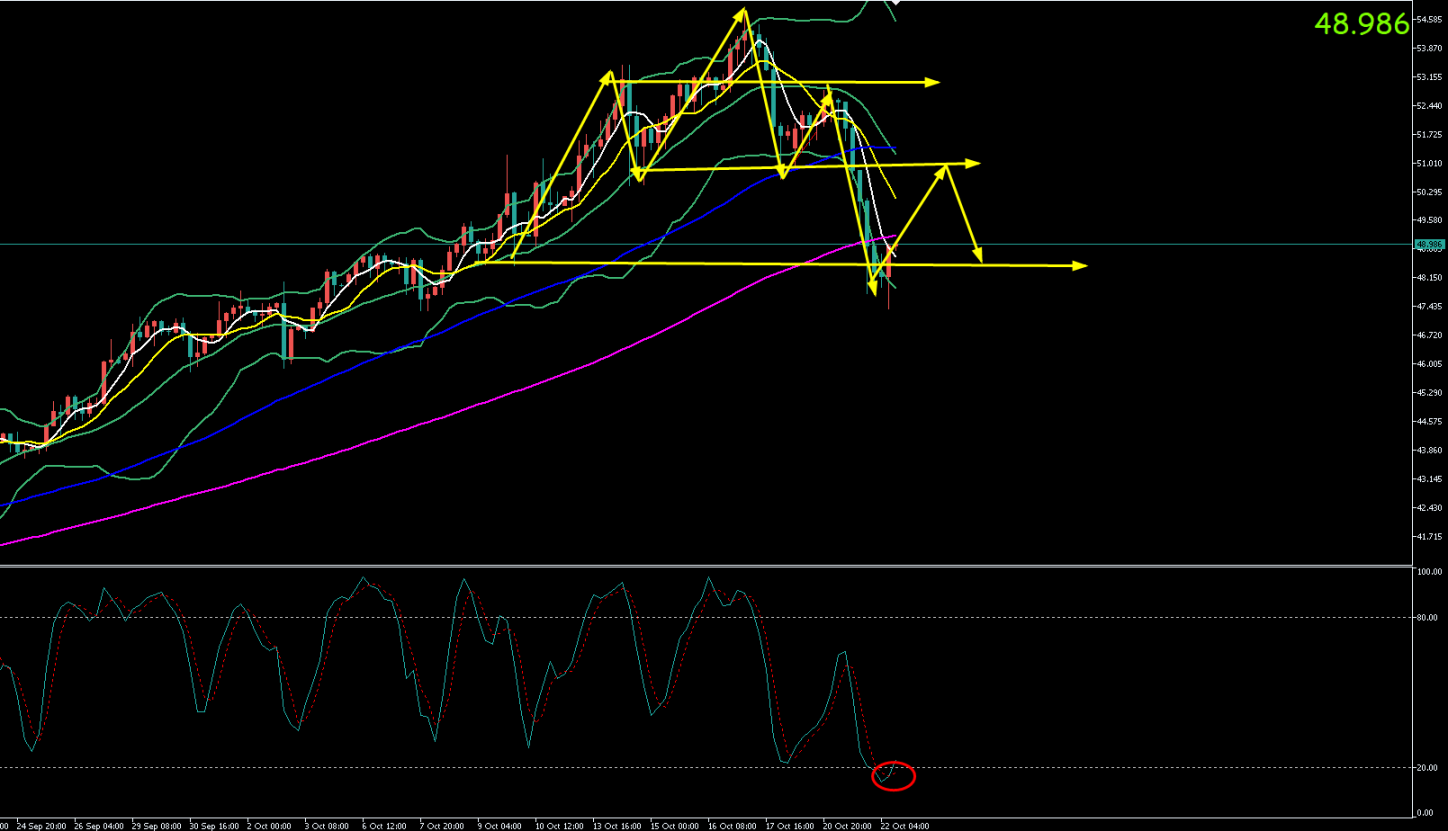The height and width of the screenshot is (831, 1448).
Task: Click the 80.00 stochastic level label
Action: (1427, 618)
